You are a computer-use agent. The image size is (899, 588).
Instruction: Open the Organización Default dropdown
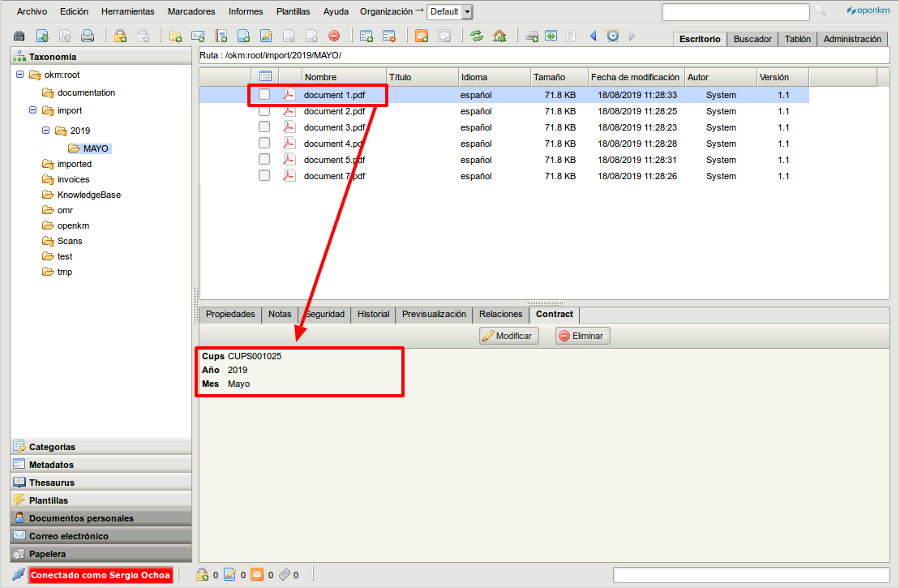pos(451,12)
